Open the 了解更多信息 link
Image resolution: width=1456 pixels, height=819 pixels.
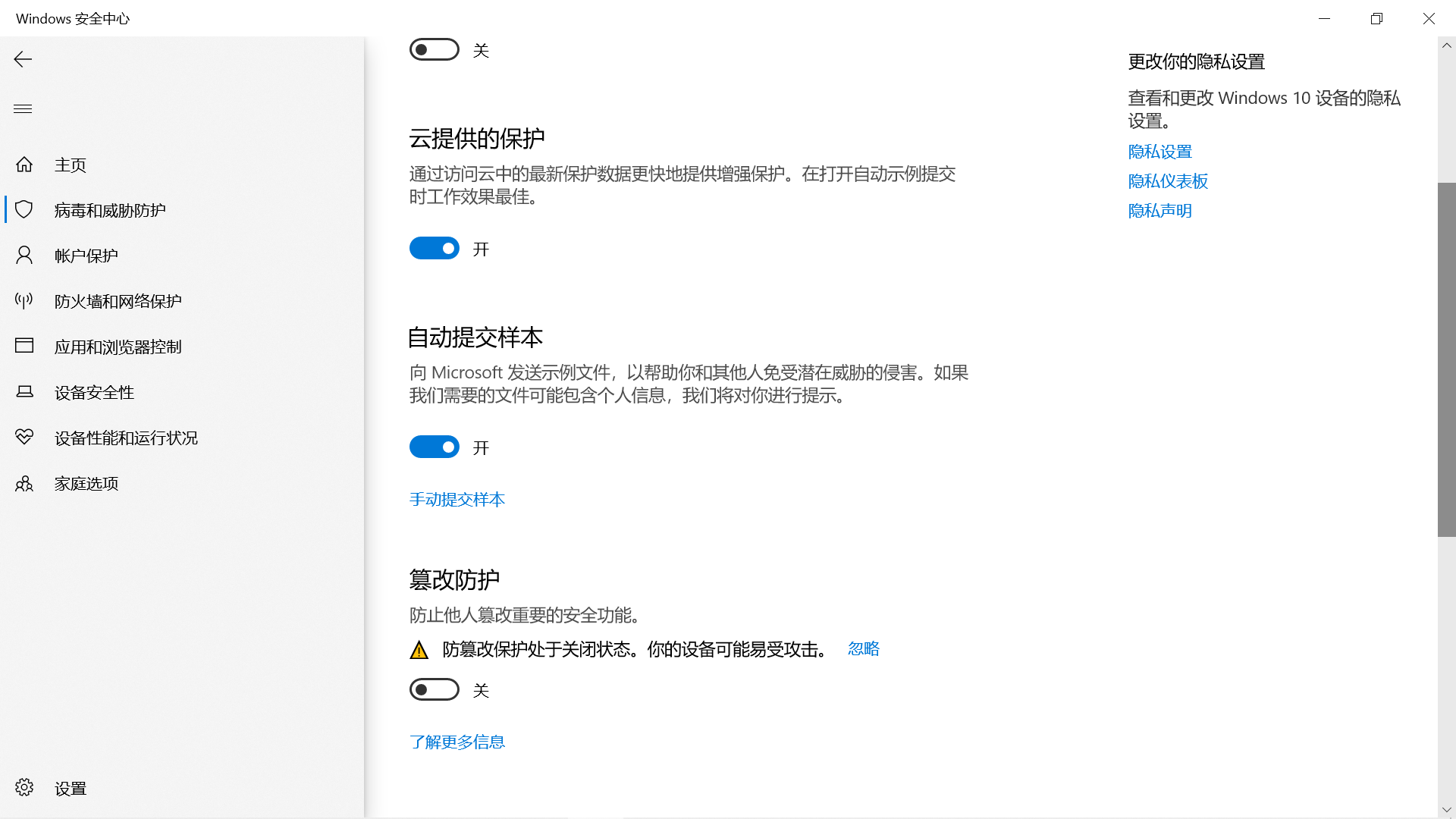457,742
